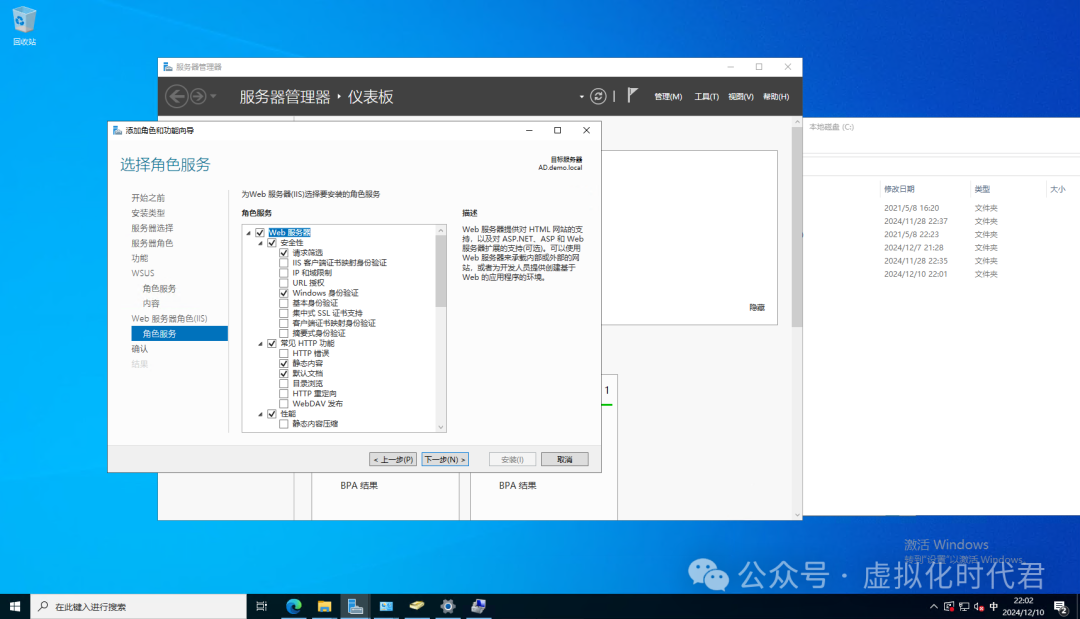The height and width of the screenshot is (619, 1080).
Task: Uncheck the 静态内容 checkbox
Action: coord(284,364)
